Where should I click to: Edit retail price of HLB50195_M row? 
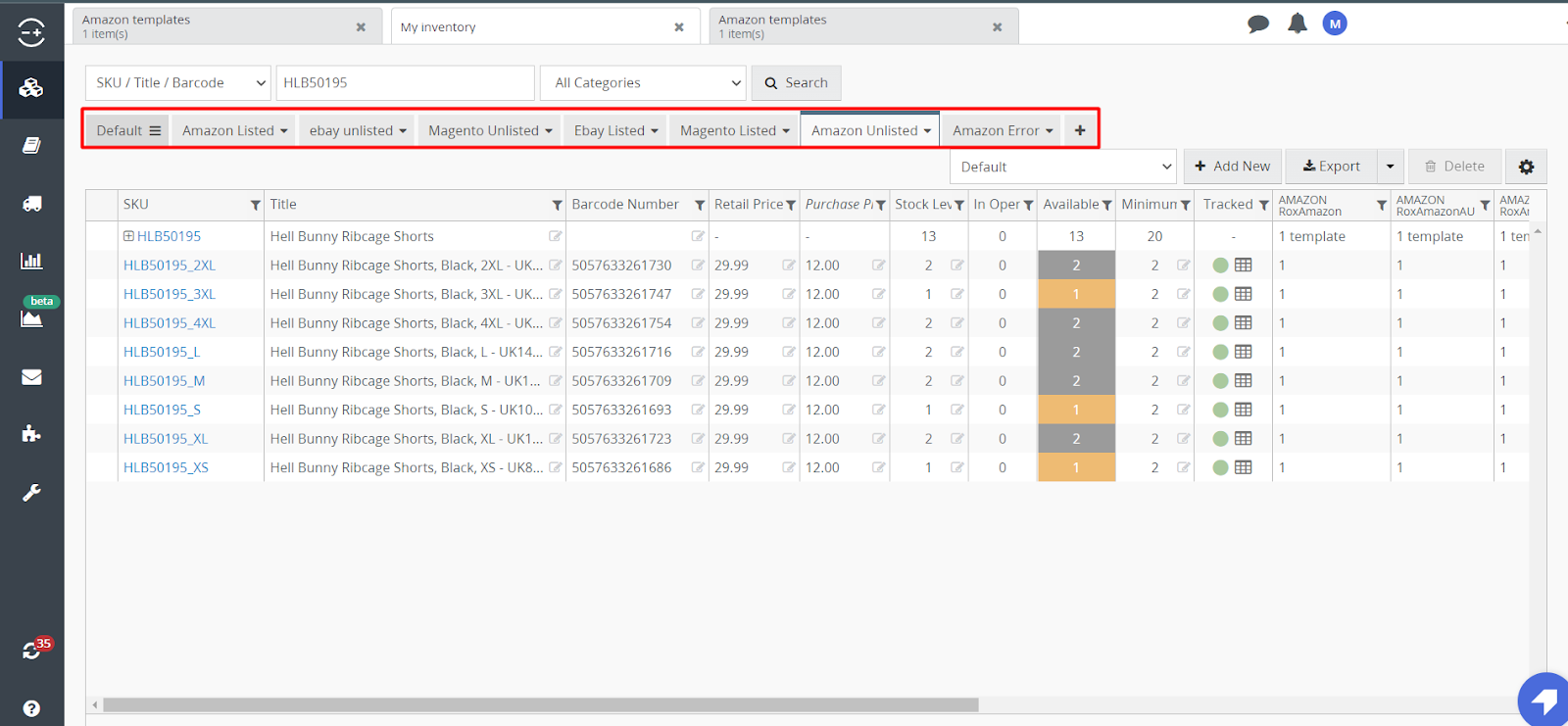[x=789, y=381]
